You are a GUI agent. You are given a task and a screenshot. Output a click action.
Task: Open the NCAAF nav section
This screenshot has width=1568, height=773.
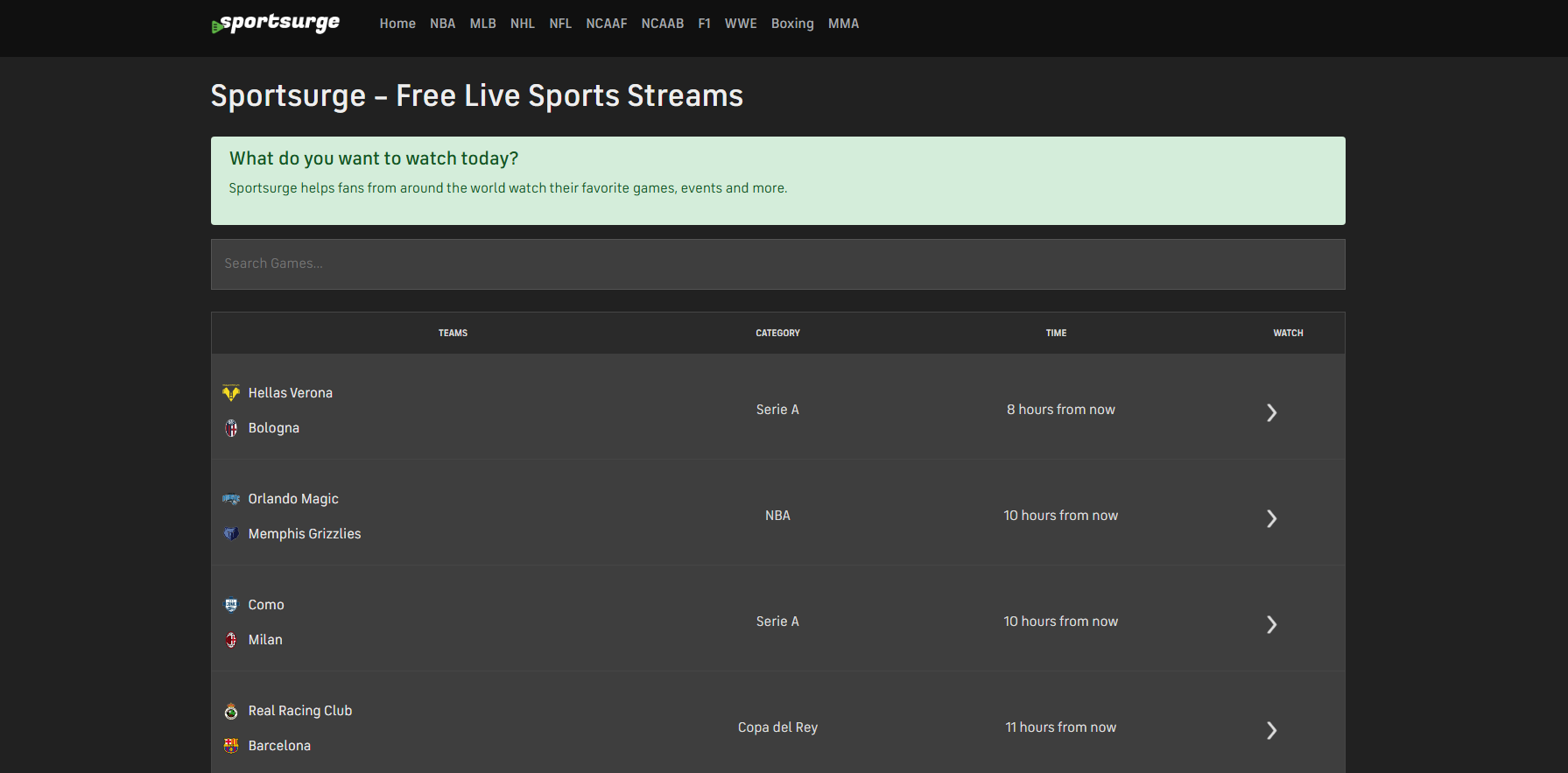(x=607, y=24)
